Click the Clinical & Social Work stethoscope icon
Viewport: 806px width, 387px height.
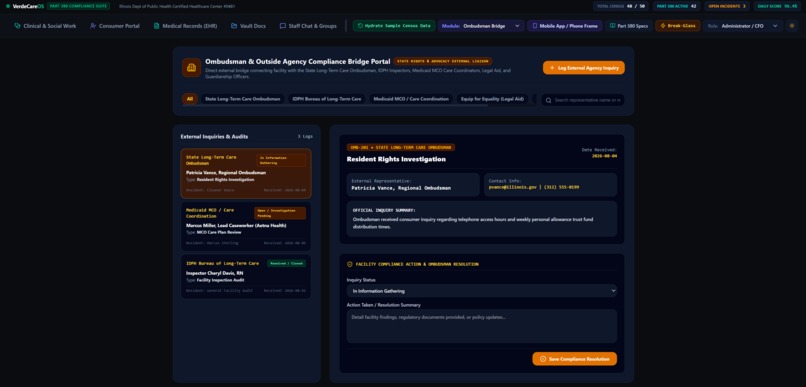(x=17, y=26)
